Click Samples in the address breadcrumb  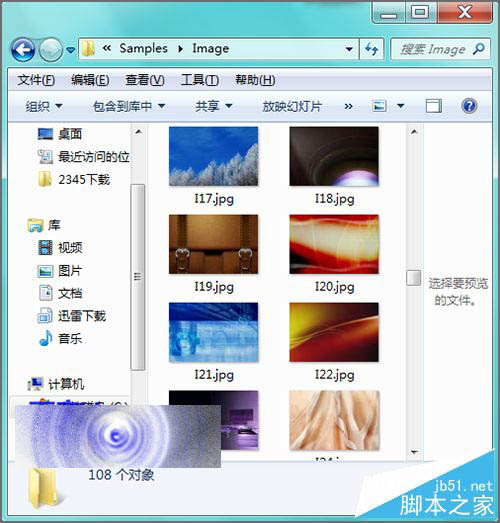(143, 49)
